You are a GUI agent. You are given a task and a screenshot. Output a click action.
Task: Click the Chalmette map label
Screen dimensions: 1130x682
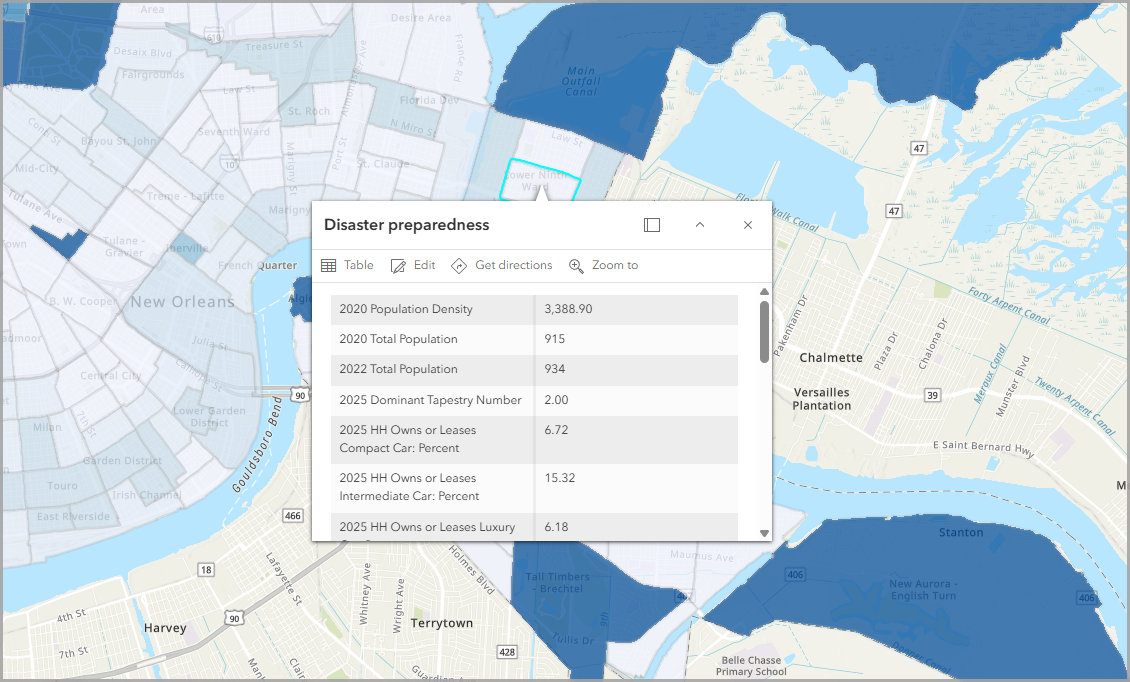pos(831,358)
